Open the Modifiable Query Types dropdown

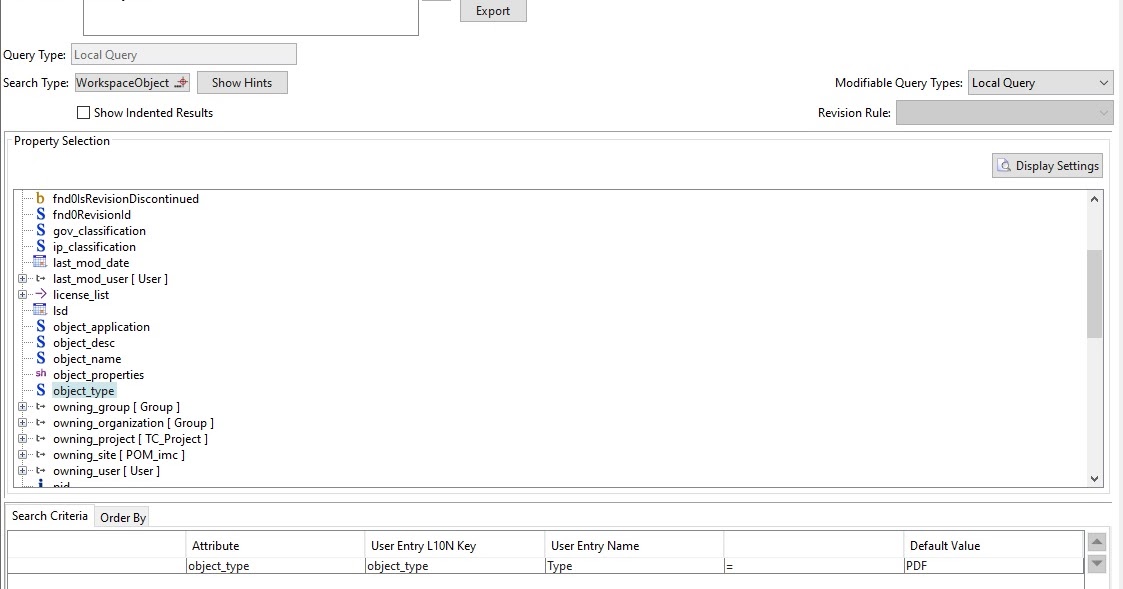[1102, 82]
